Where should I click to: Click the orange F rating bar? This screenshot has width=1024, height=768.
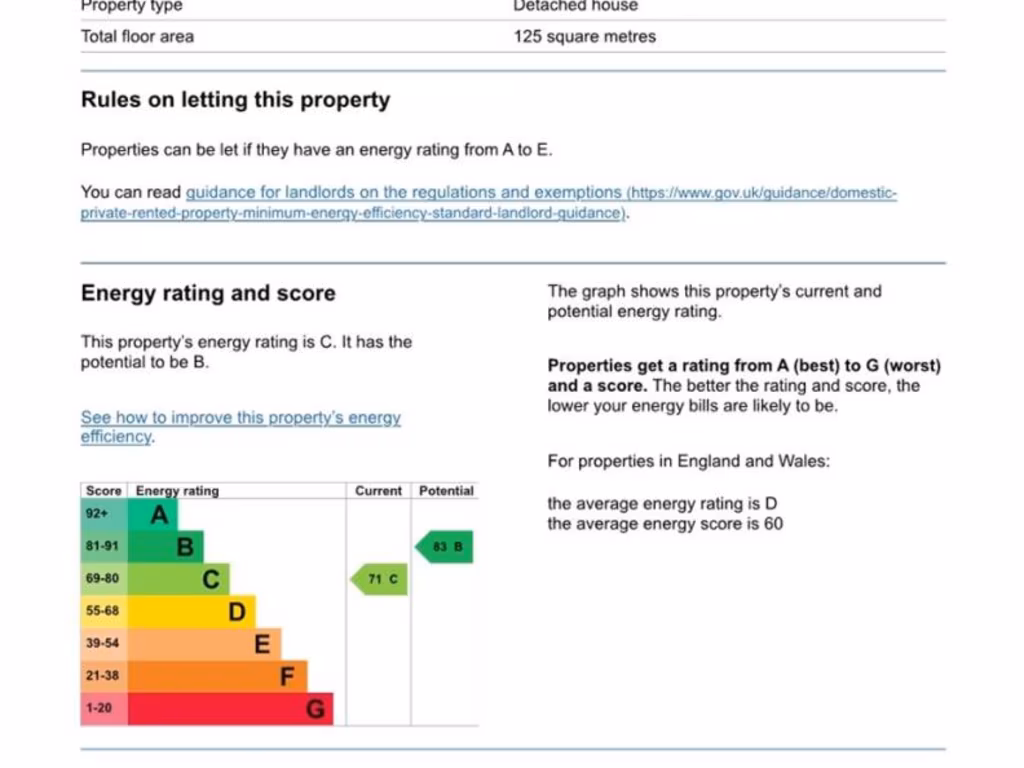pyautogui.click(x=218, y=676)
